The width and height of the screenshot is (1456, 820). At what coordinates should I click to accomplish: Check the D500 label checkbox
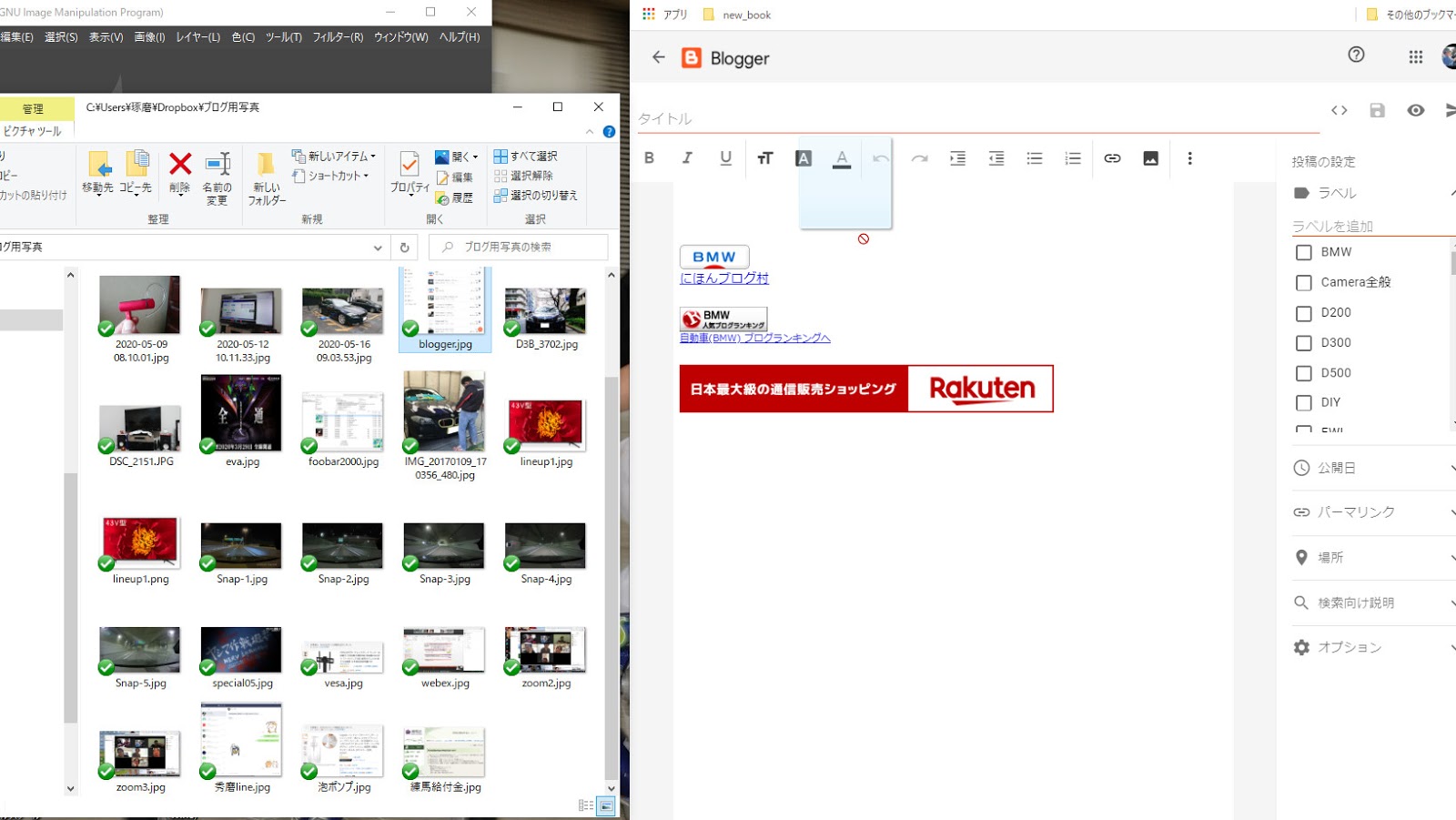(x=1303, y=373)
